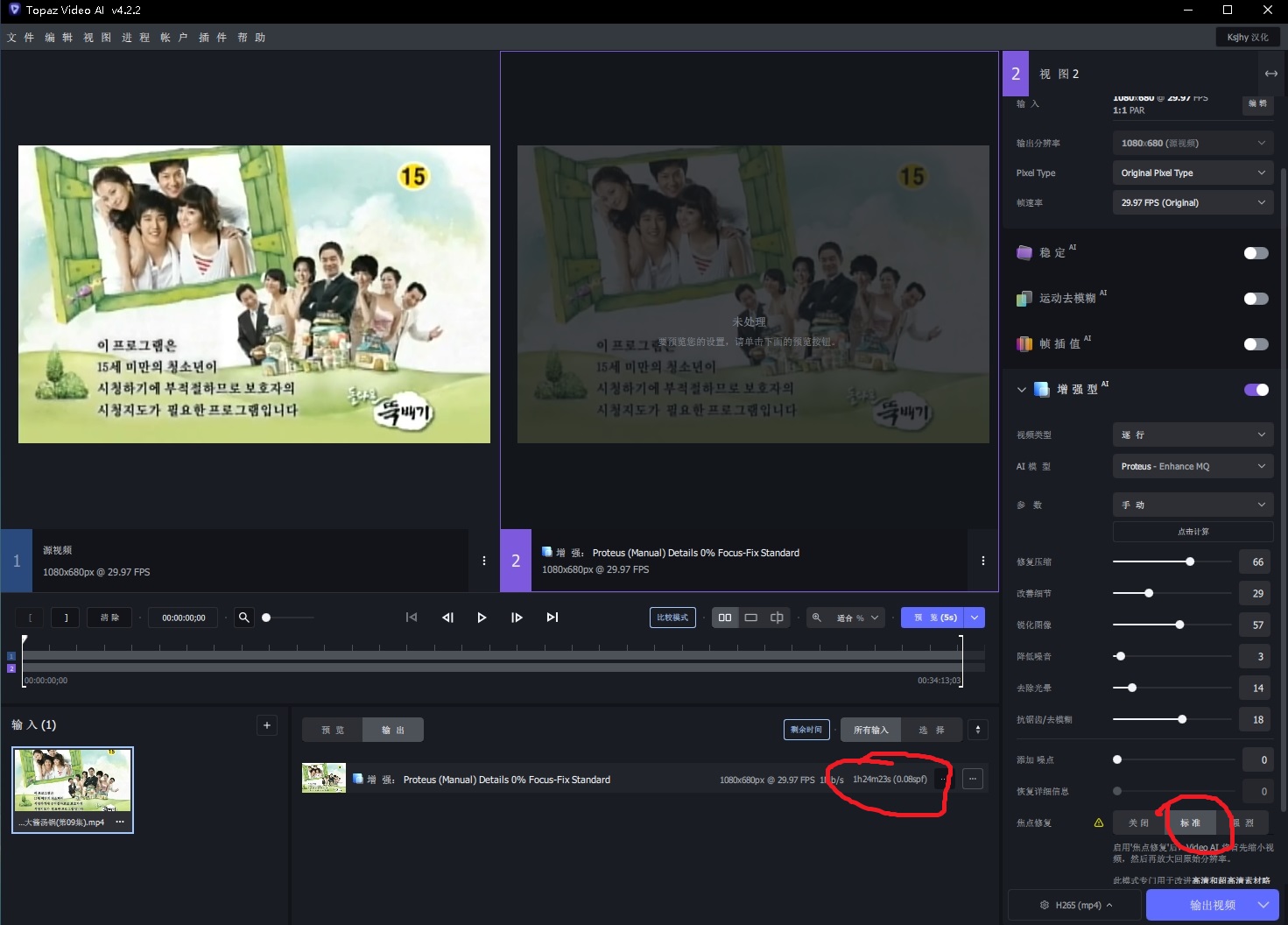Open the export video options arrow
Screen dimensions: 1288x925
click(x=1263, y=905)
